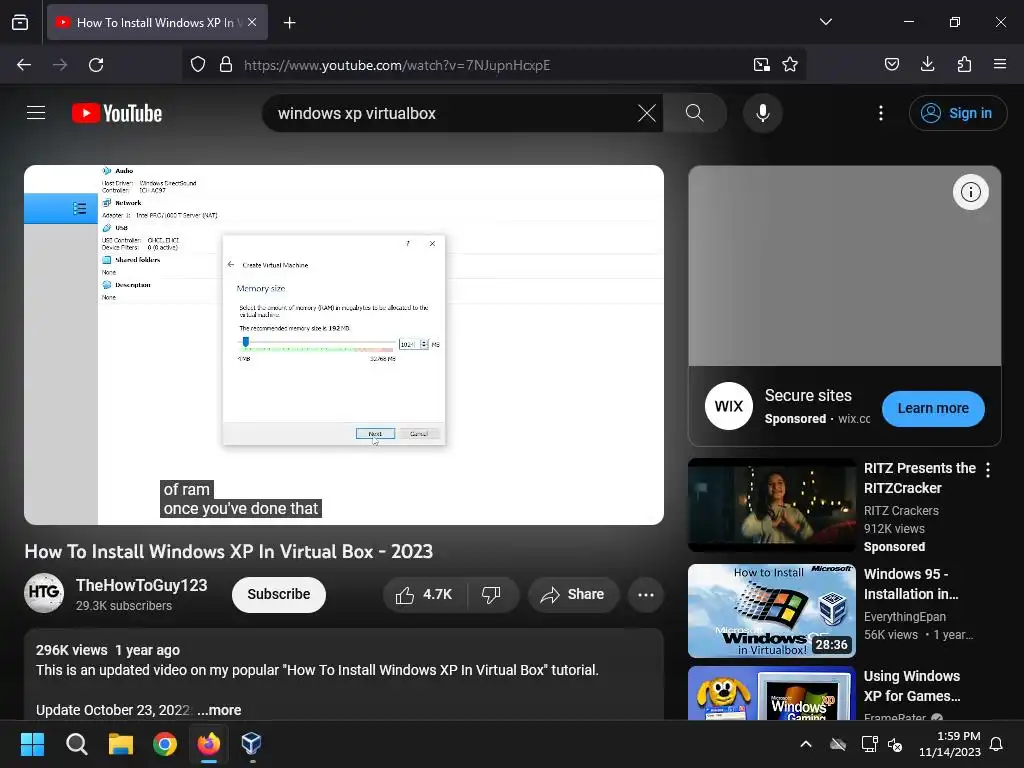This screenshot has height=768, width=1024.
Task: Expand the description with '...more'
Action: [219, 710]
